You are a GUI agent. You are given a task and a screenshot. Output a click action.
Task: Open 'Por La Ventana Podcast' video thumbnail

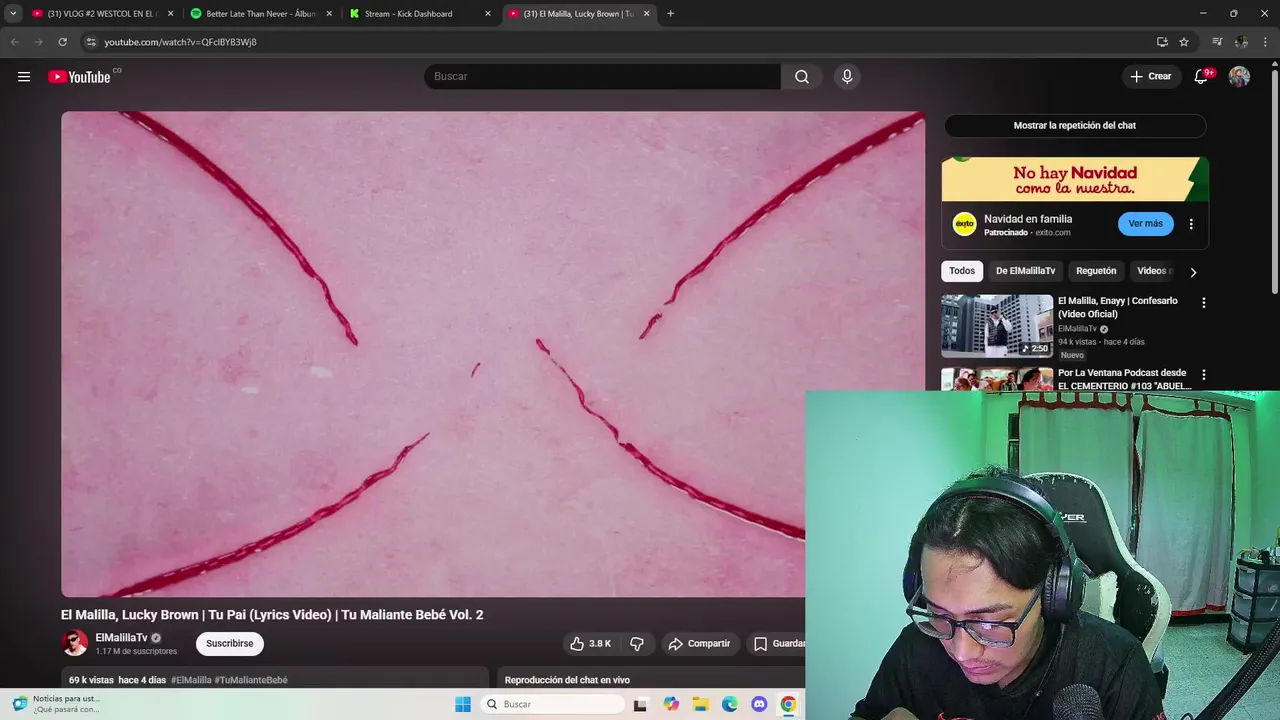click(x=997, y=379)
